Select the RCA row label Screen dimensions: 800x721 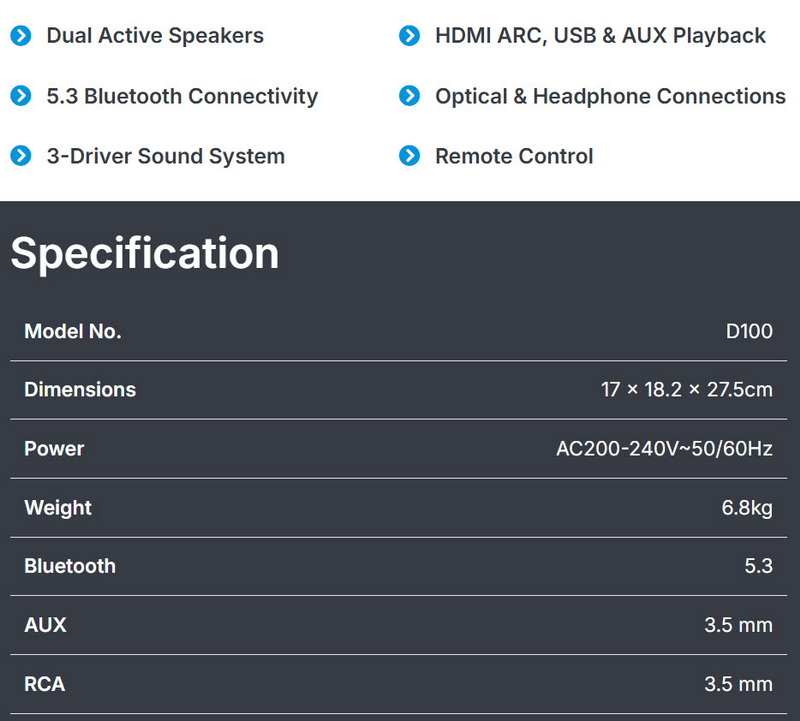tap(44, 684)
